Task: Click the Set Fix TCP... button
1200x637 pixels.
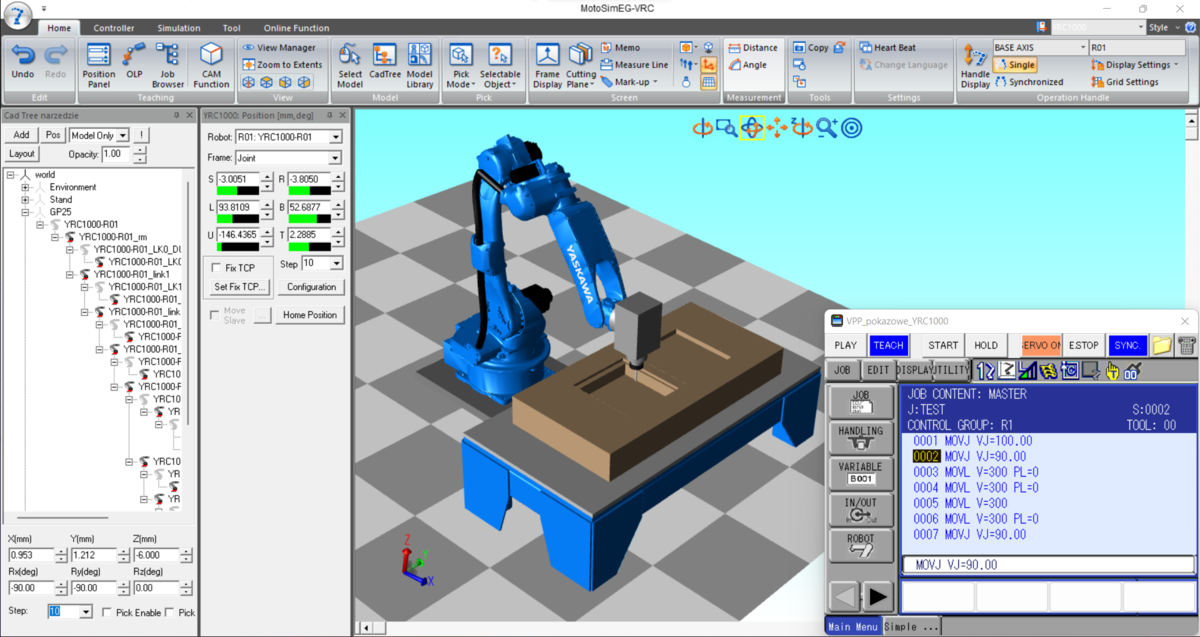Action: (240, 287)
